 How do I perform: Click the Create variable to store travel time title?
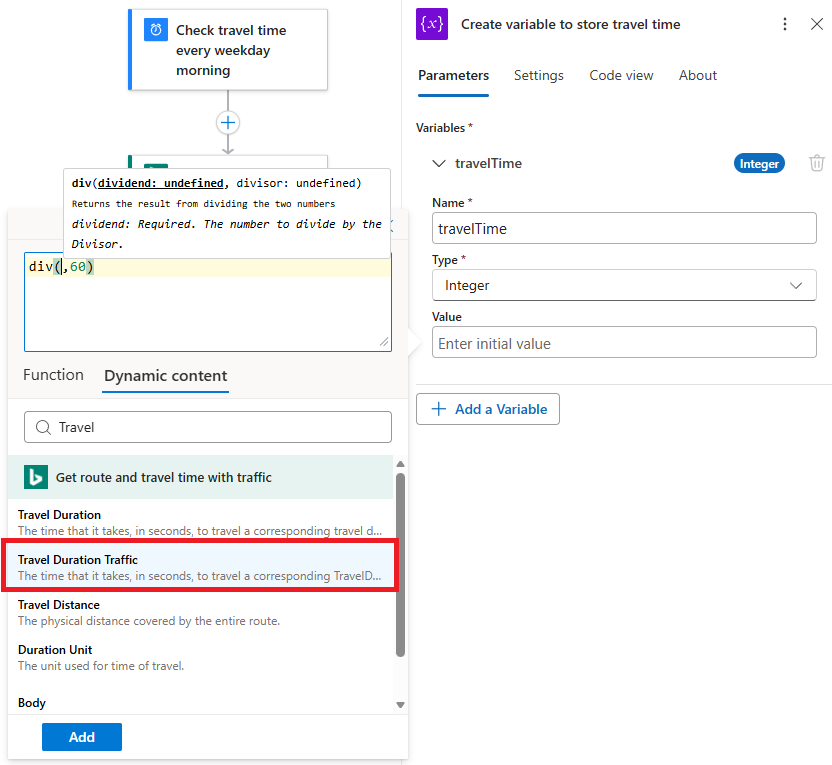coord(570,24)
